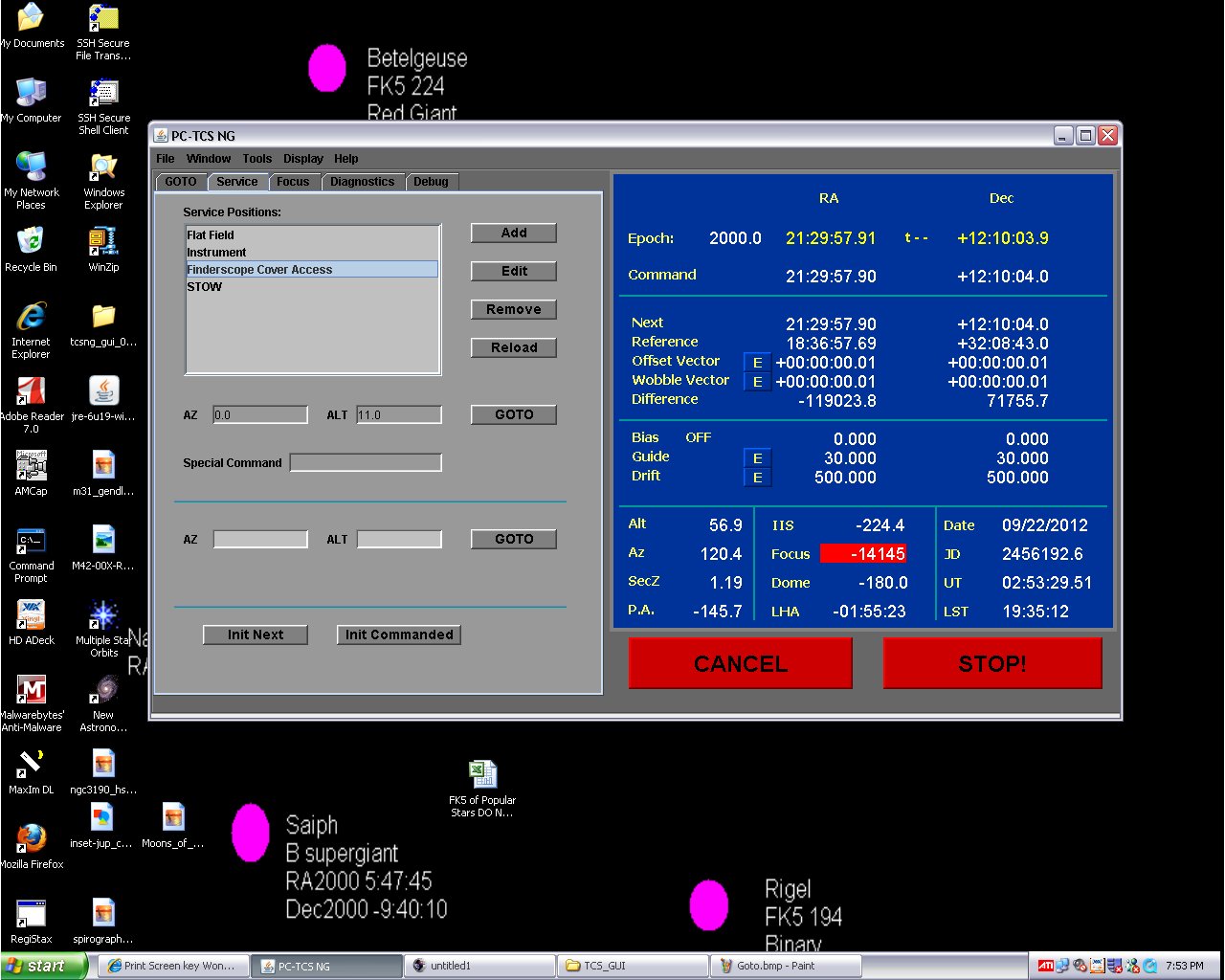Open Recycle Bin icon
Image resolution: width=1225 pixels, height=980 pixels.
pyautogui.click(x=31, y=250)
